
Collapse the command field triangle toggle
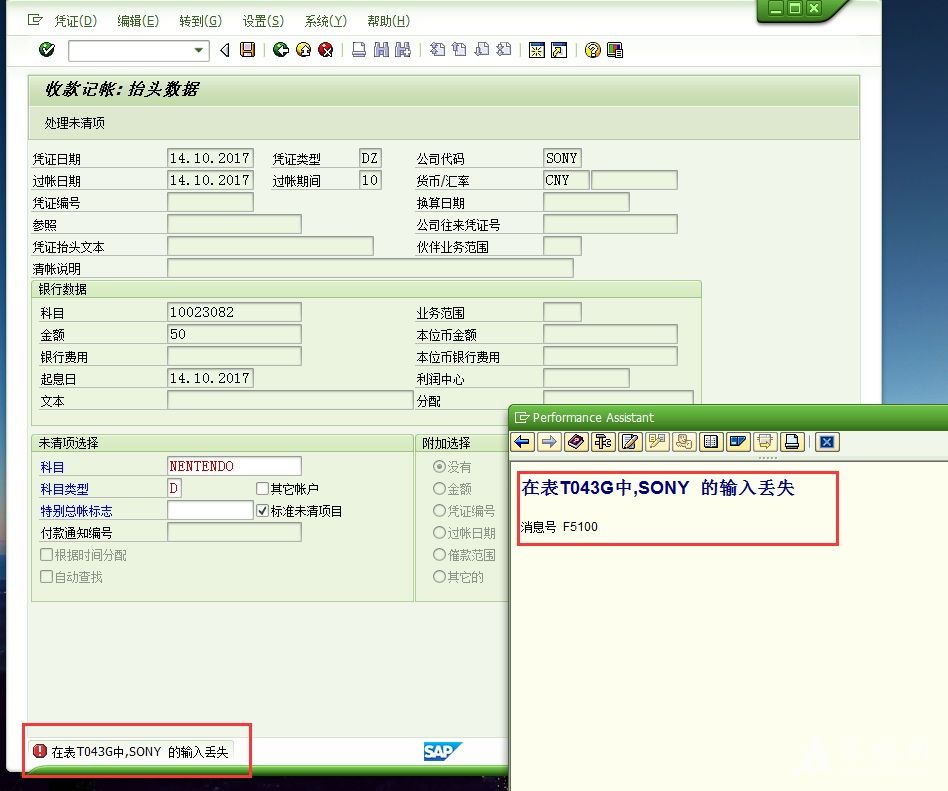(x=225, y=50)
